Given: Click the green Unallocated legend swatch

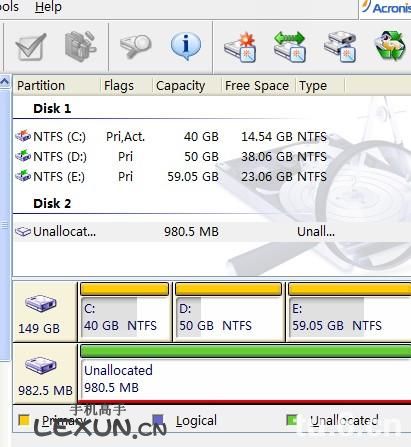Looking at the screenshot, I should tap(292, 420).
